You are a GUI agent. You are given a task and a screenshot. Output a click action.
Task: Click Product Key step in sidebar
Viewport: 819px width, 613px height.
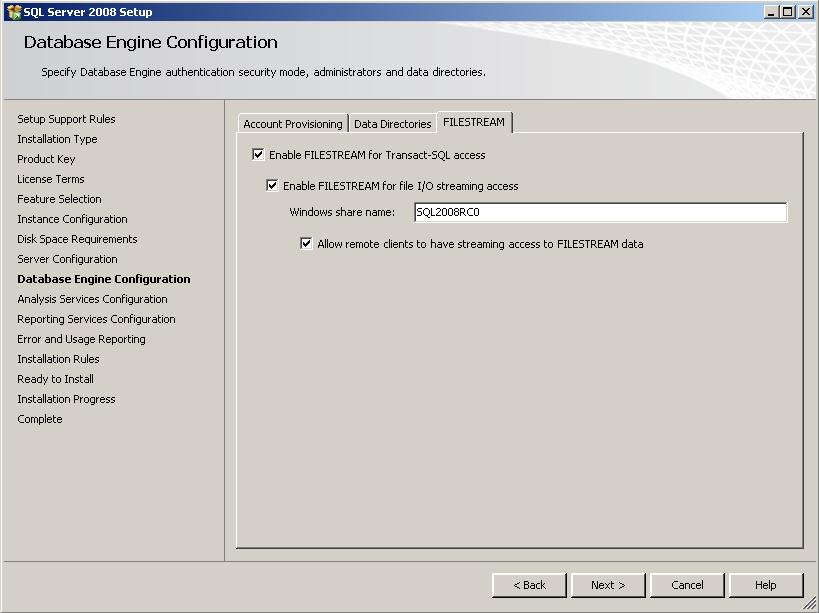[46, 159]
